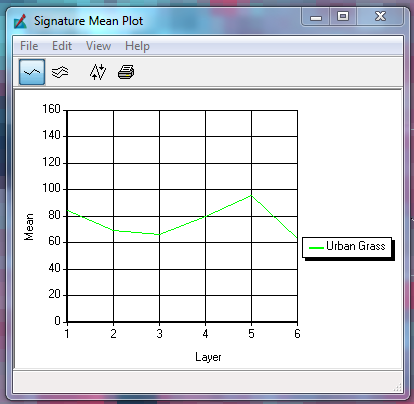Switch to the multiple signatures plot icon
414x404 pixels.
tap(60, 72)
